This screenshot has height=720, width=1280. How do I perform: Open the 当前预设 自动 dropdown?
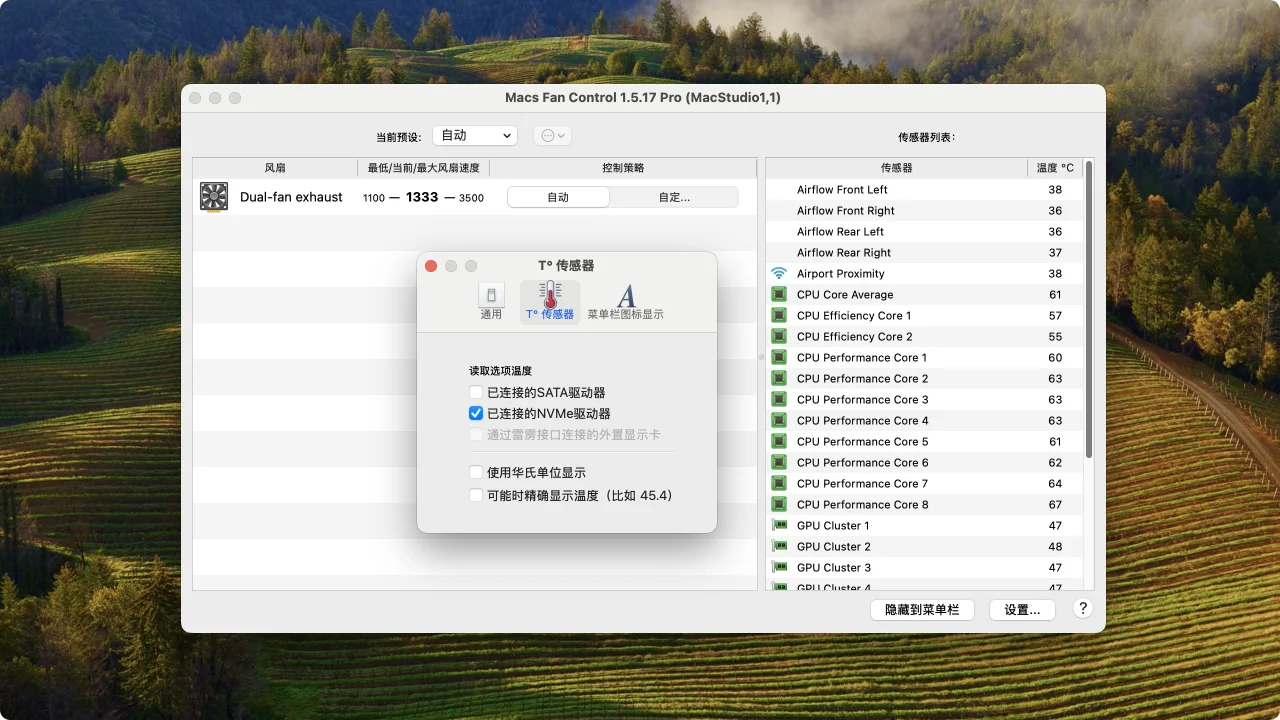(475, 135)
